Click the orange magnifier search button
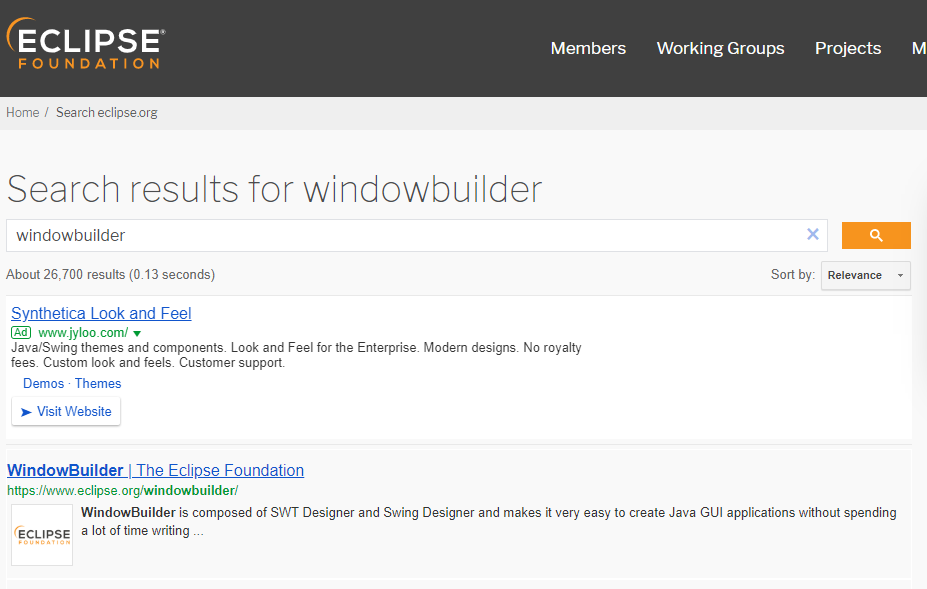The width and height of the screenshot is (927, 589). pos(876,235)
